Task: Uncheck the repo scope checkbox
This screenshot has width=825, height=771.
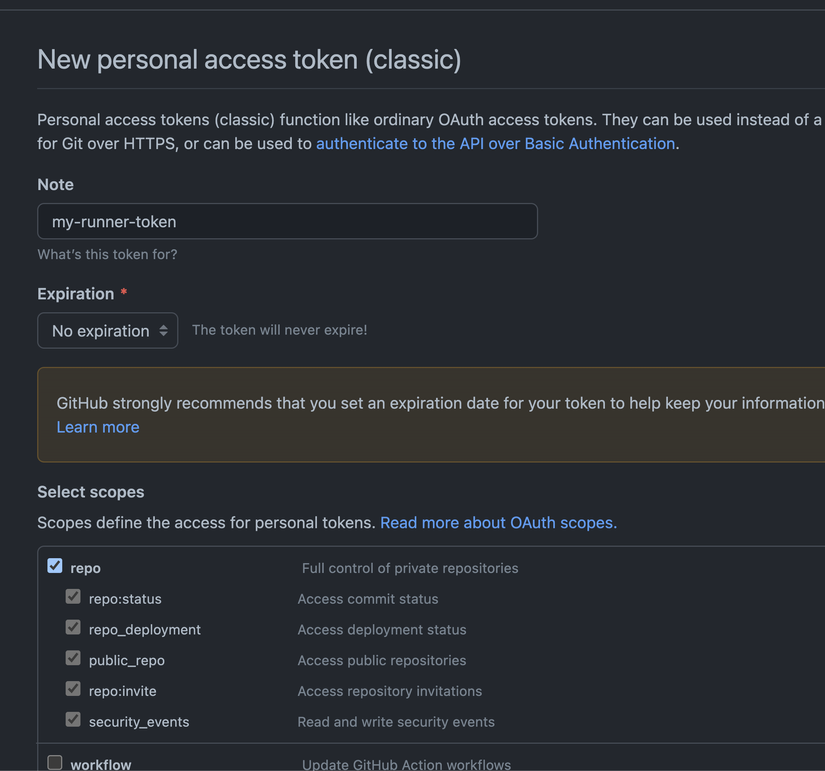Action: (55, 566)
